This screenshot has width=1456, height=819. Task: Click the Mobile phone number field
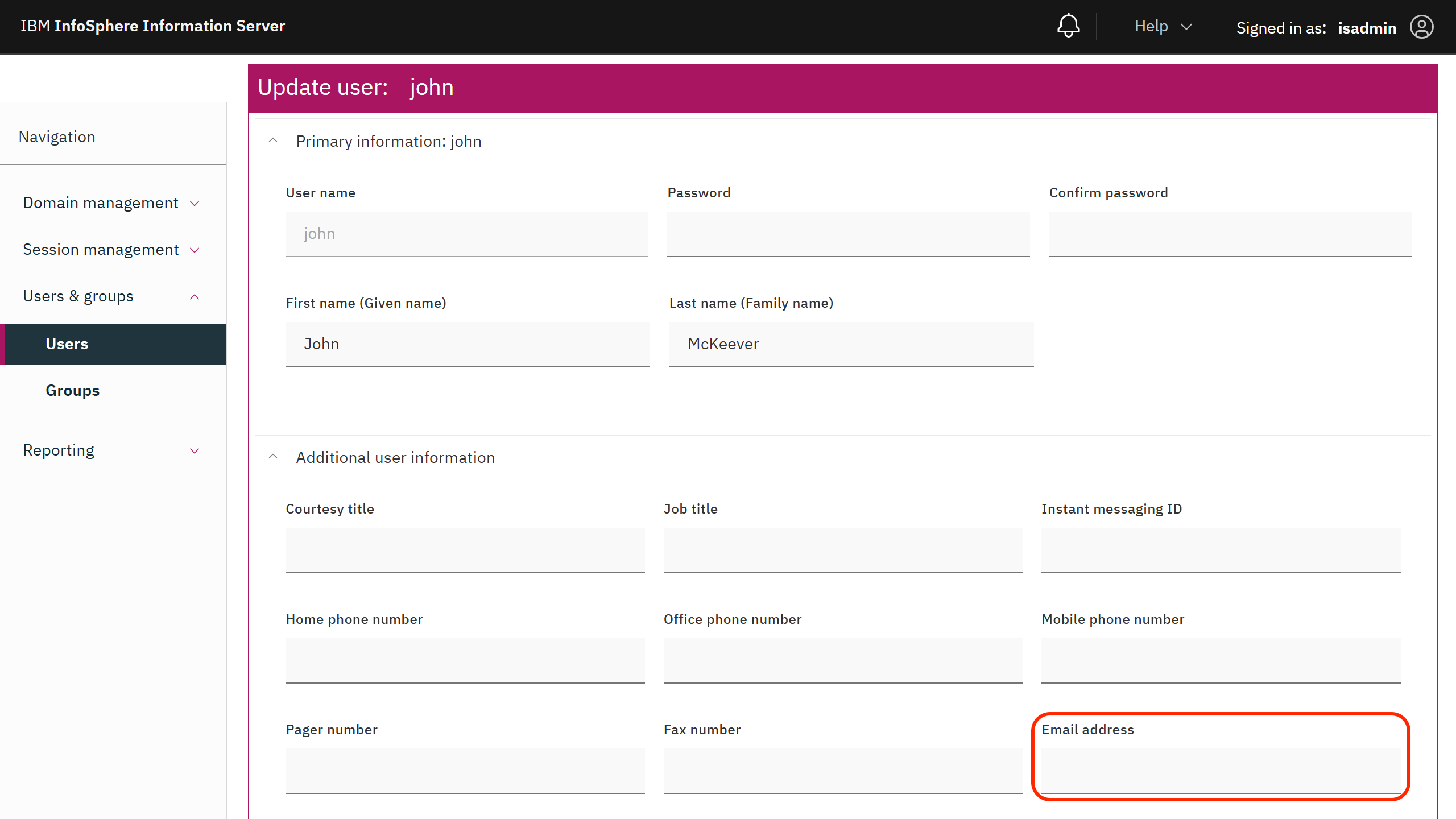coord(1221,660)
